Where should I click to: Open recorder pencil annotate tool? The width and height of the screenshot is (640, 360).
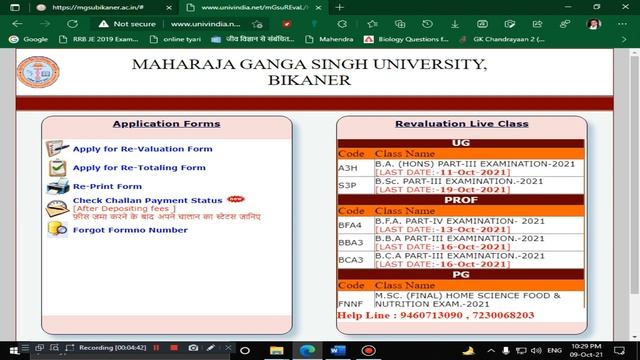pos(211,348)
